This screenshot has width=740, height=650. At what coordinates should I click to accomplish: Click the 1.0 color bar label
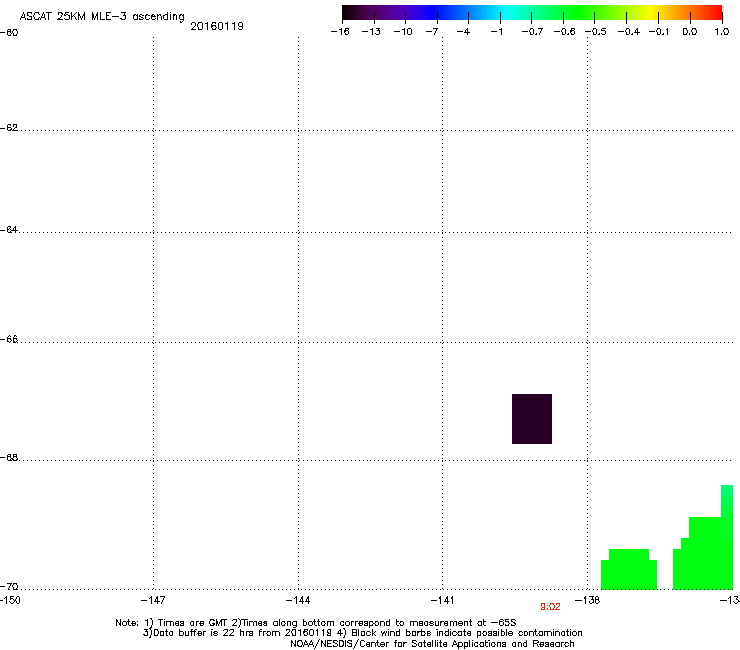click(x=722, y=32)
